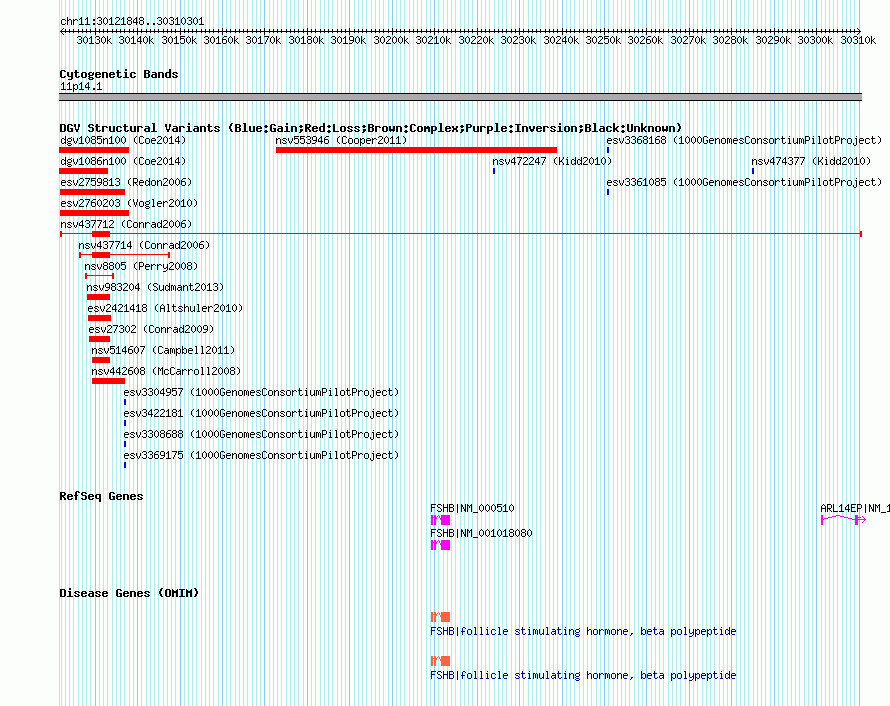This screenshot has width=890, height=706.
Task: Click ruler position 30130k
Action: click(94, 40)
